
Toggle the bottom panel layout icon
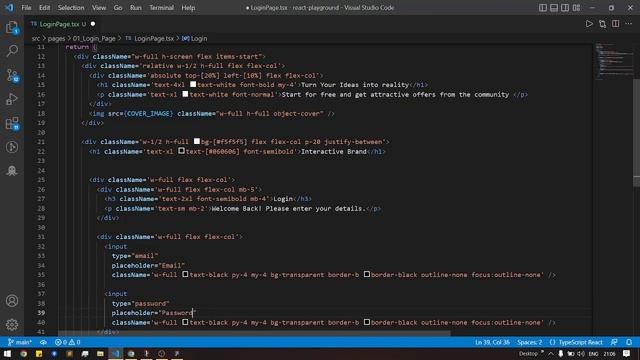click(x=554, y=8)
